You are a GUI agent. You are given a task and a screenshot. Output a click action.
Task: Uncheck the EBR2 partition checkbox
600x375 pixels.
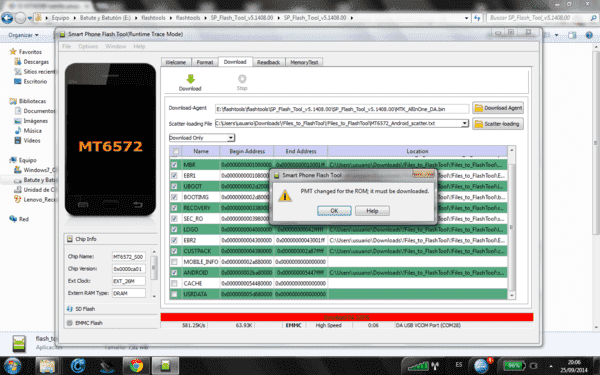pos(174,240)
